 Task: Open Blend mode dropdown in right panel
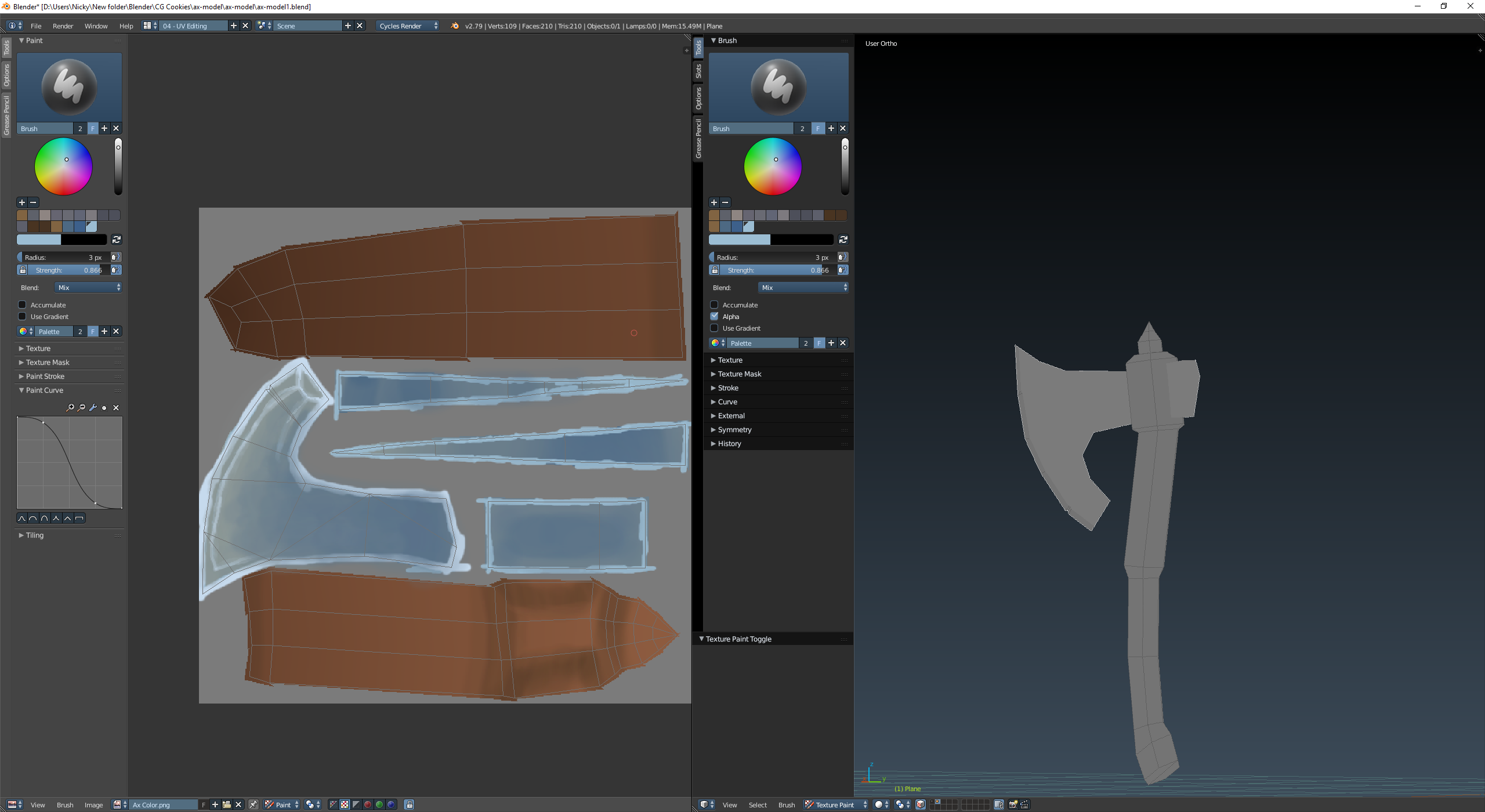pos(803,288)
